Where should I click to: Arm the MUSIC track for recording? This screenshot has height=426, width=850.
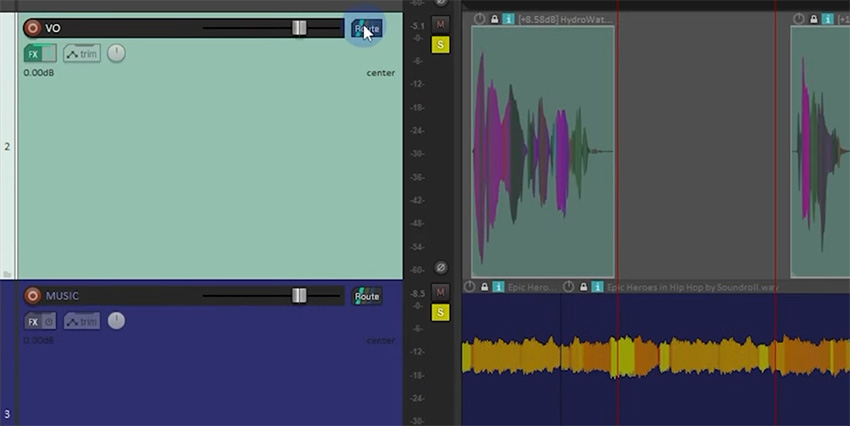point(32,296)
